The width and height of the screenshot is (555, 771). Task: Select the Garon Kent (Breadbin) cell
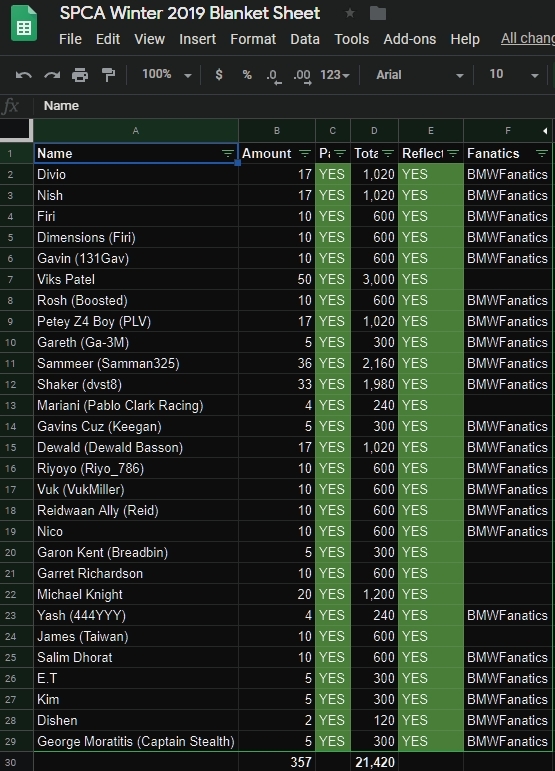coord(136,552)
